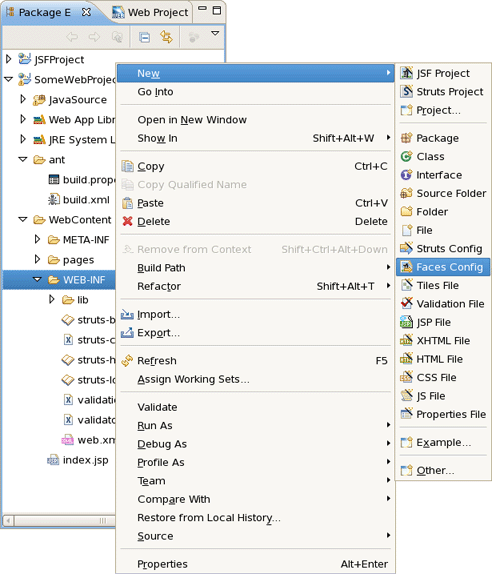Select index.jsp in the tree

(78, 460)
